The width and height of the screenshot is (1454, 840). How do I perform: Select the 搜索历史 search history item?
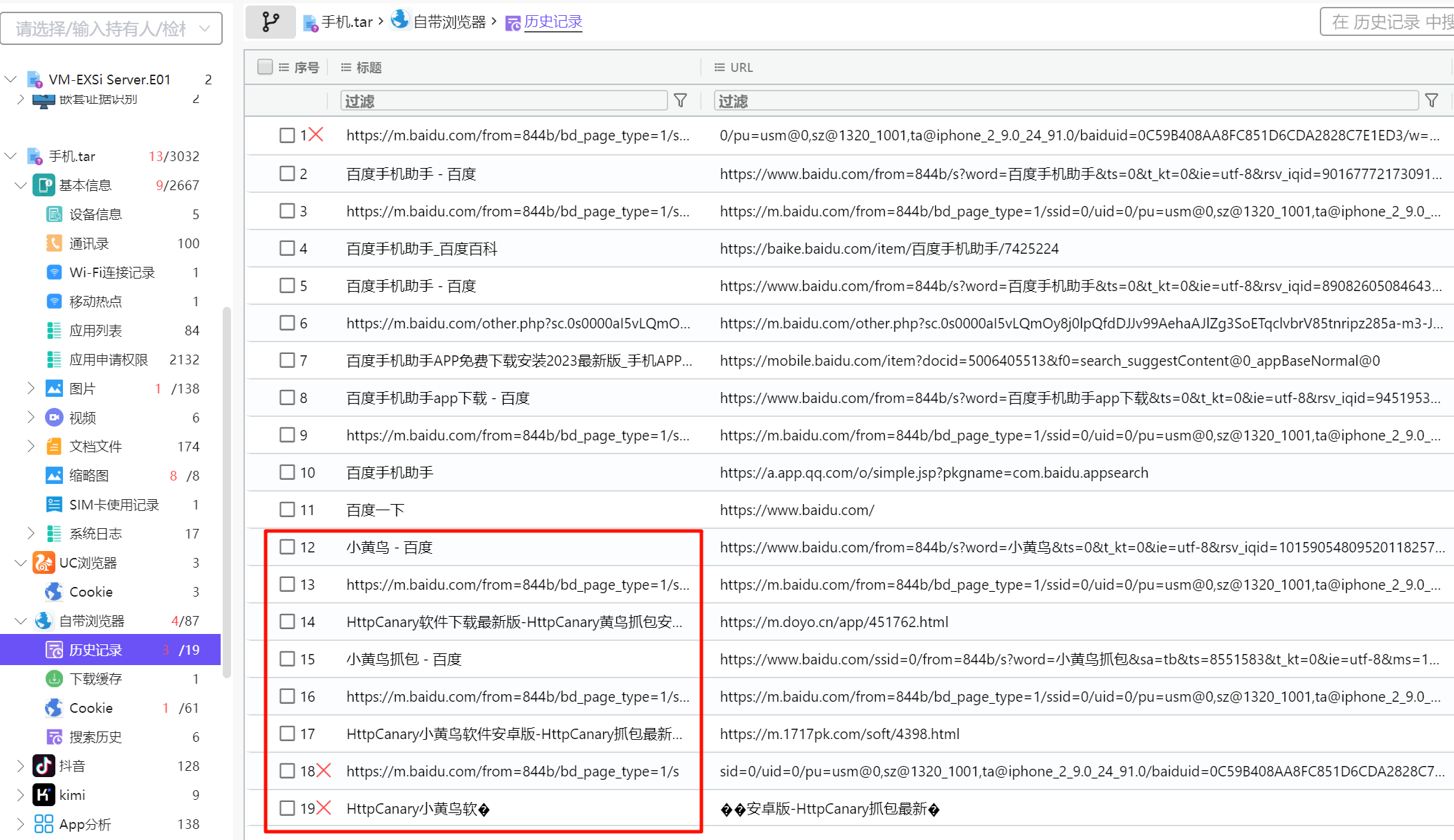[x=95, y=737]
